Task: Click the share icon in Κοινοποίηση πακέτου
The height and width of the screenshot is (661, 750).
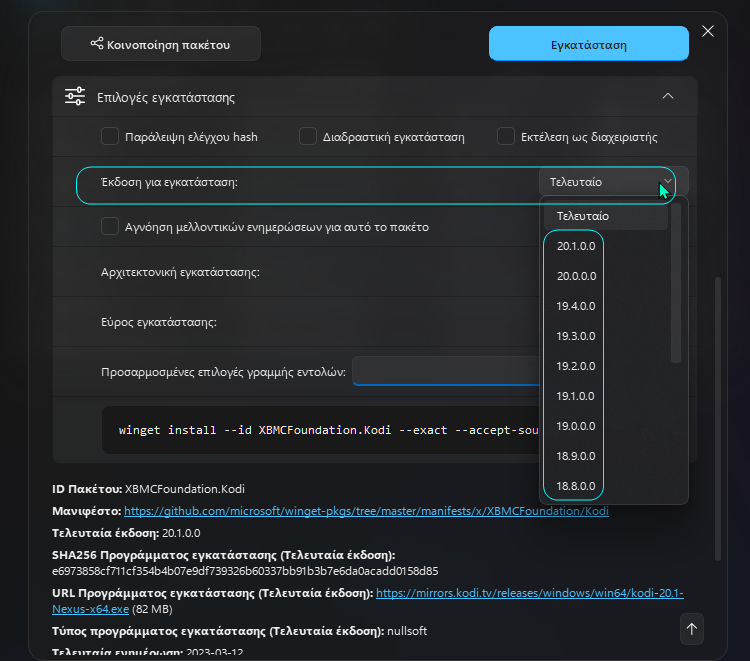Action: [x=97, y=44]
